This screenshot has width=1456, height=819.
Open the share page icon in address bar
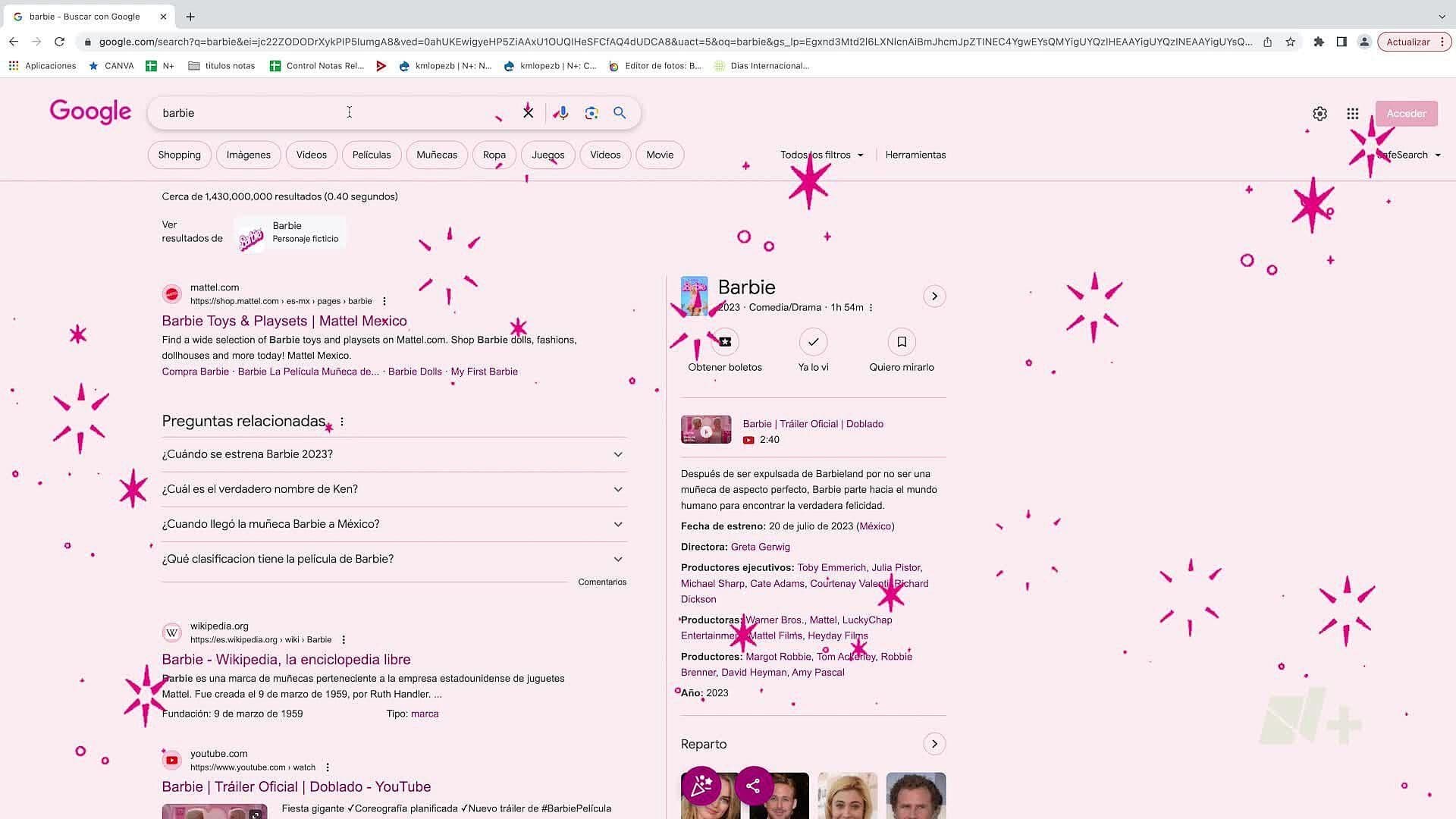pyautogui.click(x=1267, y=42)
